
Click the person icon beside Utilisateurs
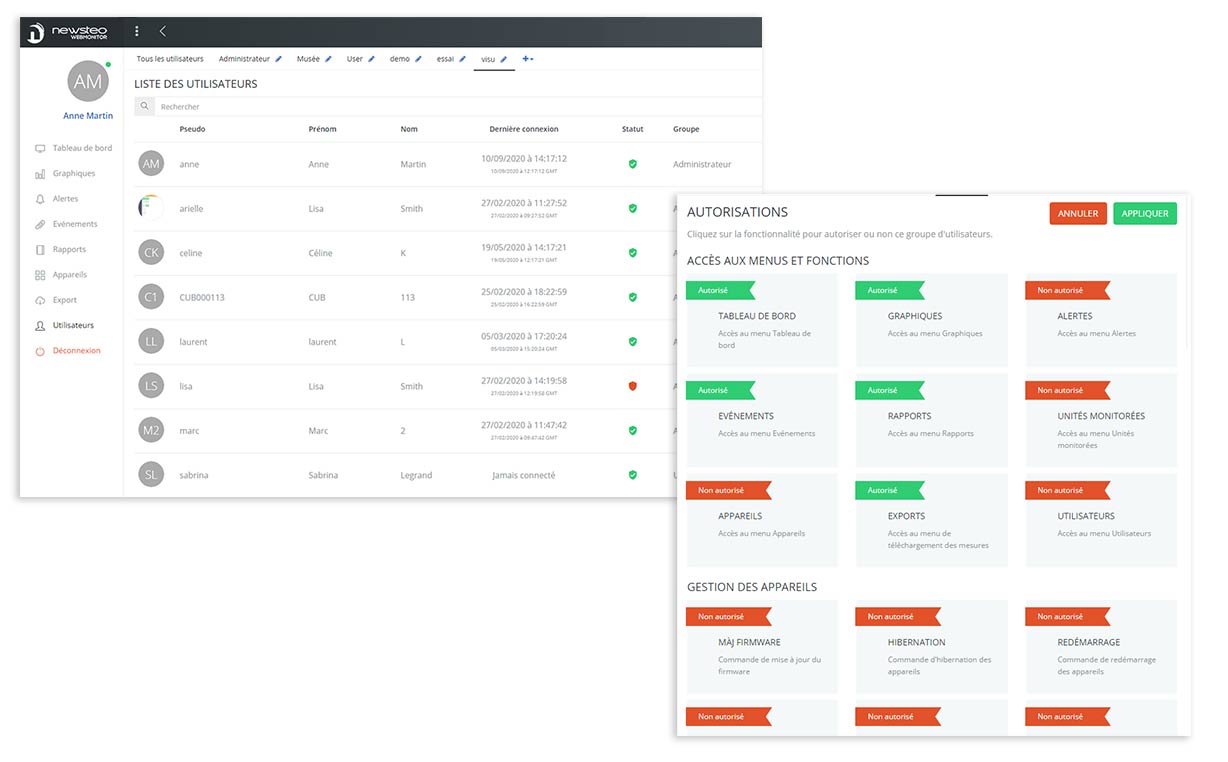40,326
